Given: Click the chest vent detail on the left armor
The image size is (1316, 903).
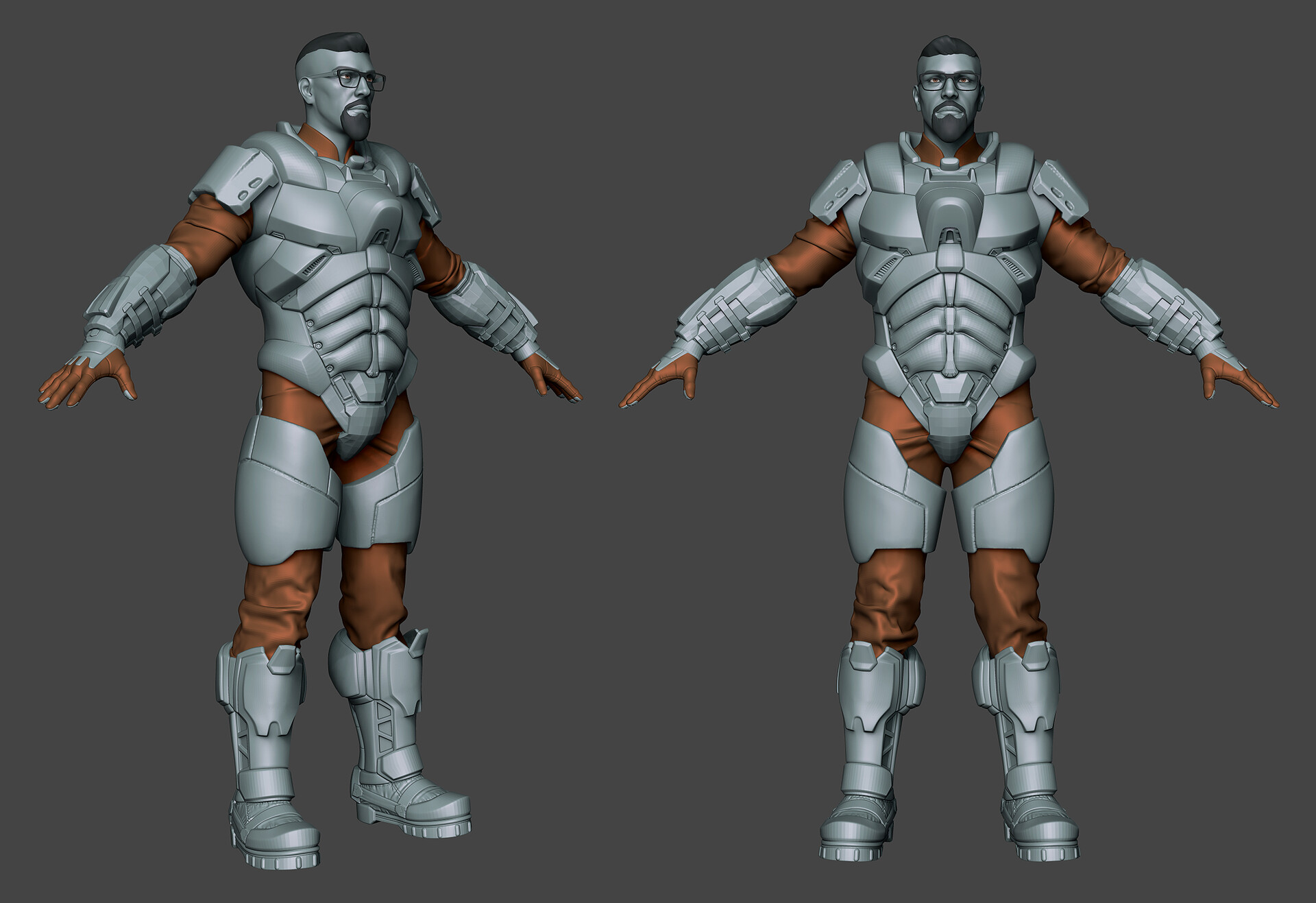Looking at the screenshot, I should pyautogui.click(x=312, y=264).
